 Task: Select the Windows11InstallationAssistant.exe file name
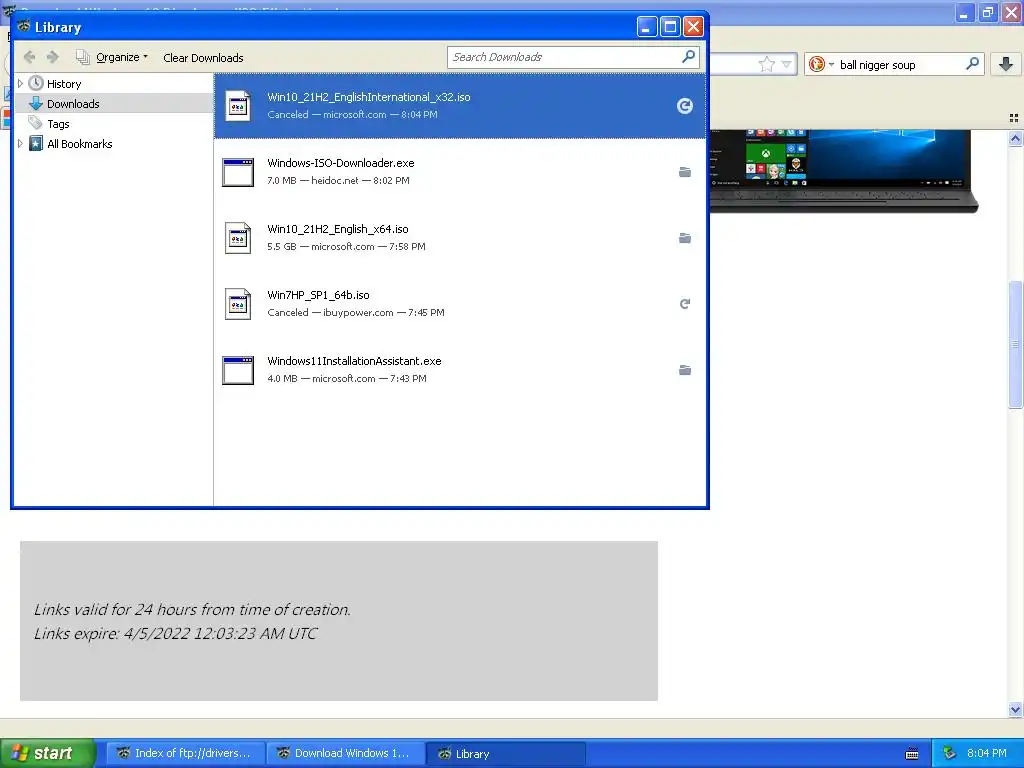[354, 360]
